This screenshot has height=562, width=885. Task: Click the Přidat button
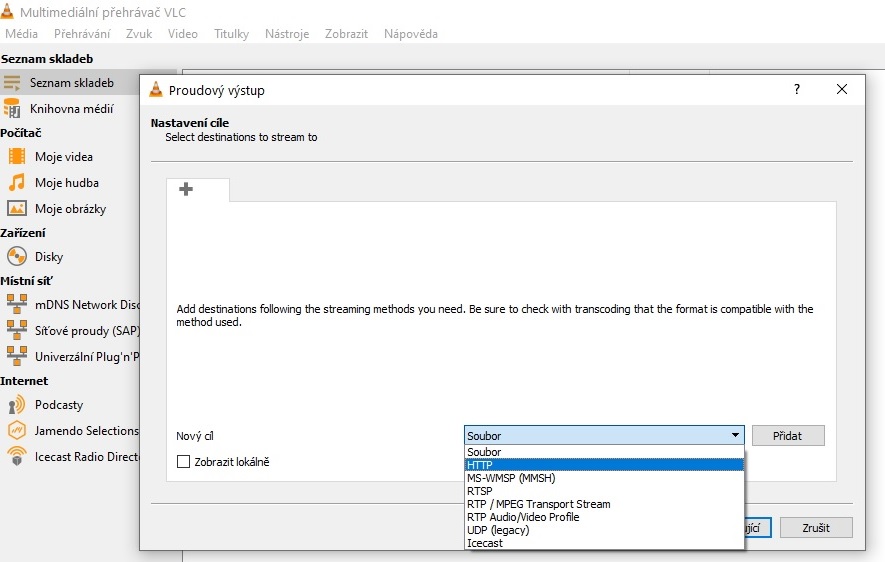[x=788, y=436]
